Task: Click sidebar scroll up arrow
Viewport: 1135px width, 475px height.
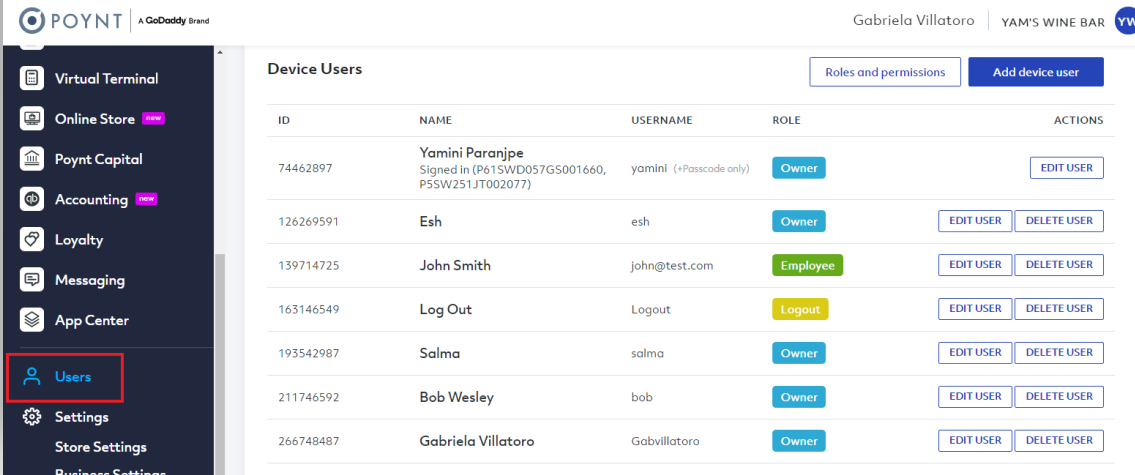Action: tap(220, 52)
